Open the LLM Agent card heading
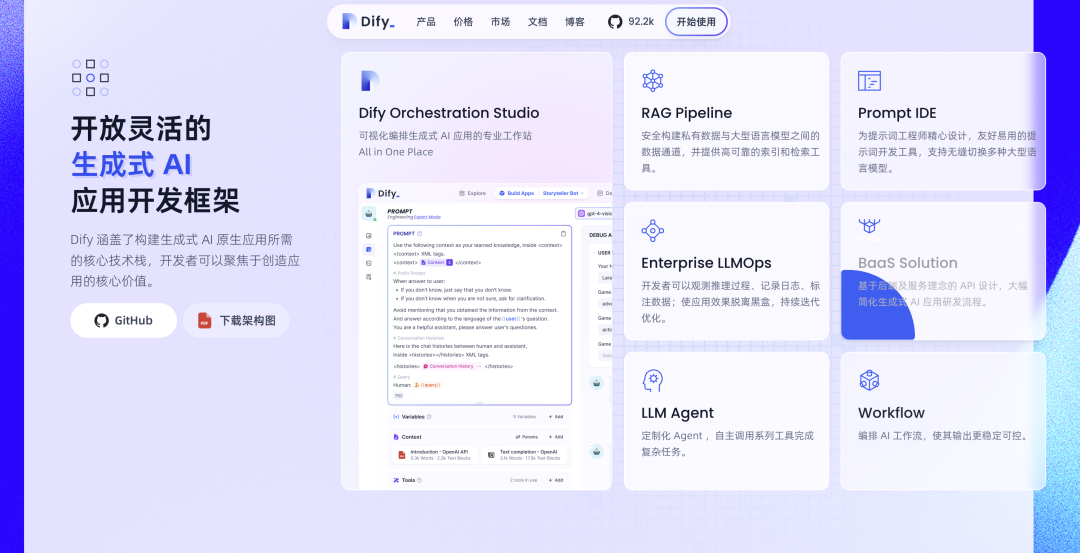The image size is (1080, 553). (x=677, y=413)
